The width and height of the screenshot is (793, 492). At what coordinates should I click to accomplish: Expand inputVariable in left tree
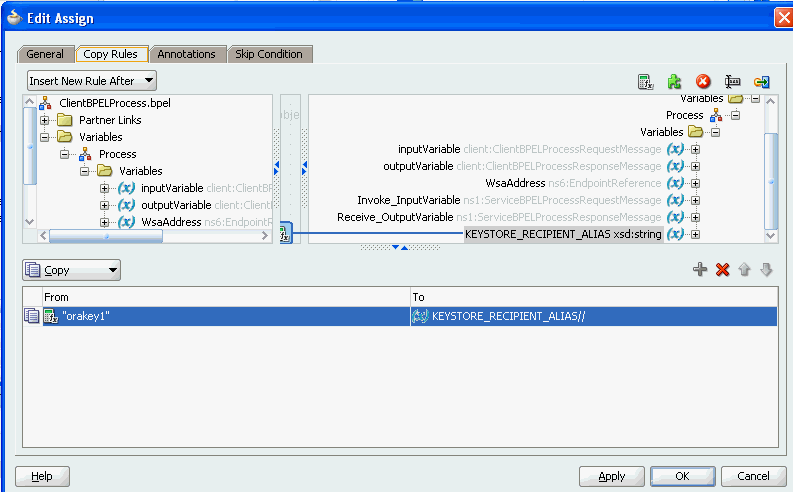pos(104,189)
